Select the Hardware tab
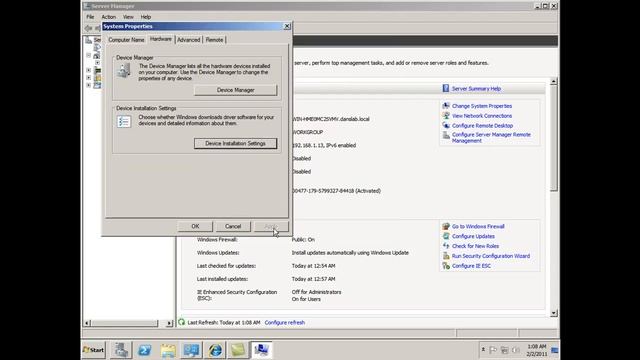 coord(161,39)
